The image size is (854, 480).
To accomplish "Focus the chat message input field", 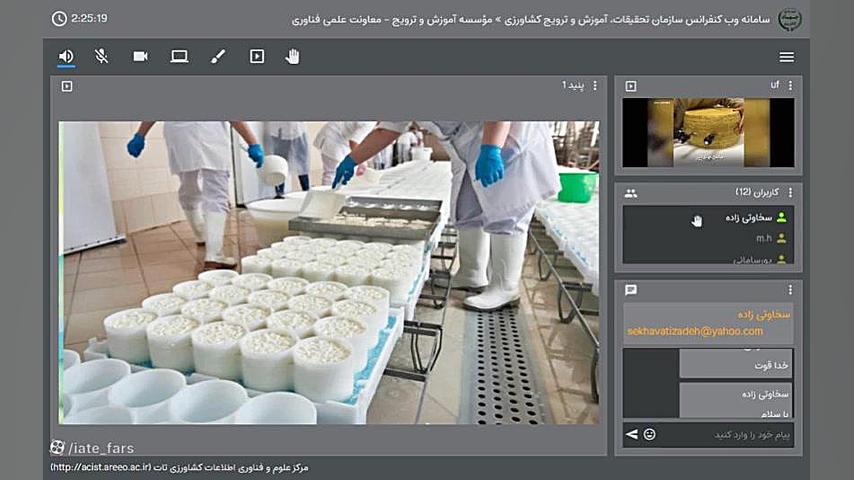I will 724,435.
